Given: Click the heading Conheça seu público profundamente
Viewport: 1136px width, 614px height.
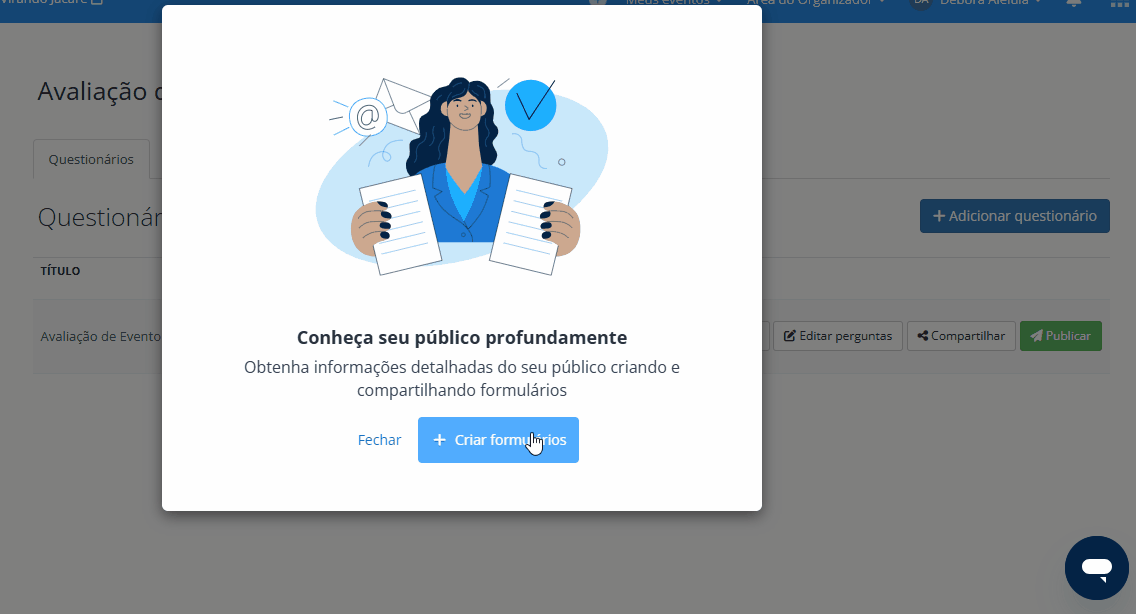Looking at the screenshot, I should [462, 338].
